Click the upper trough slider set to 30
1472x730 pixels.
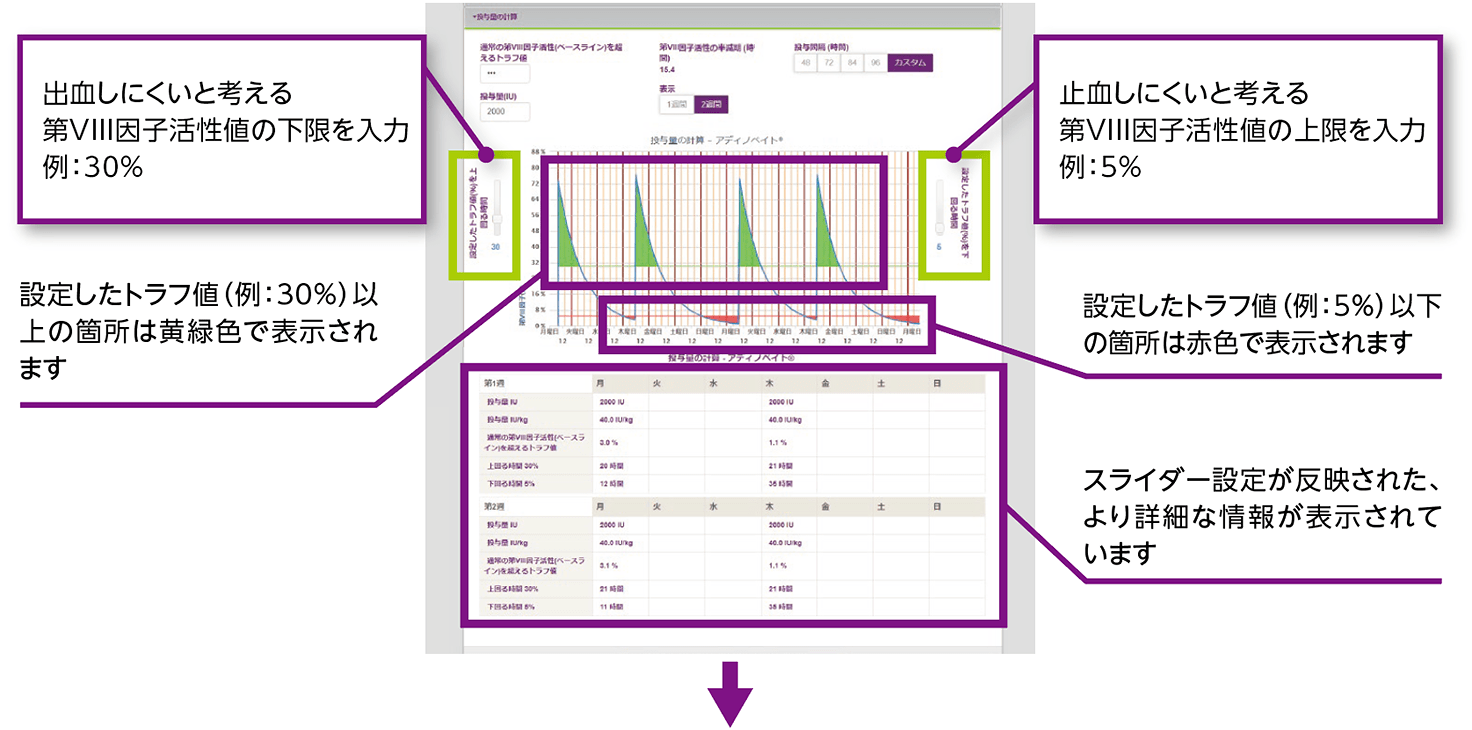pyautogui.click(x=496, y=208)
